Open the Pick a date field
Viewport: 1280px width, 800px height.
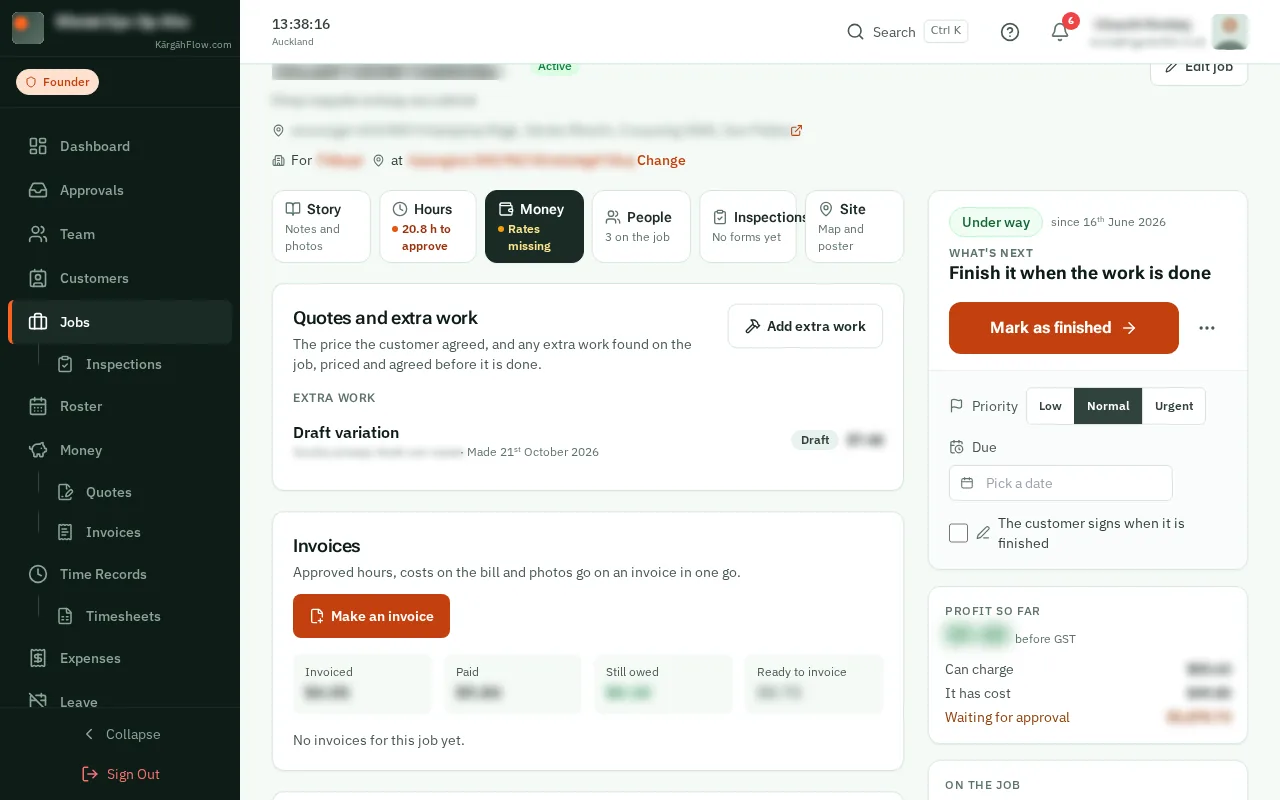pyautogui.click(x=1060, y=483)
